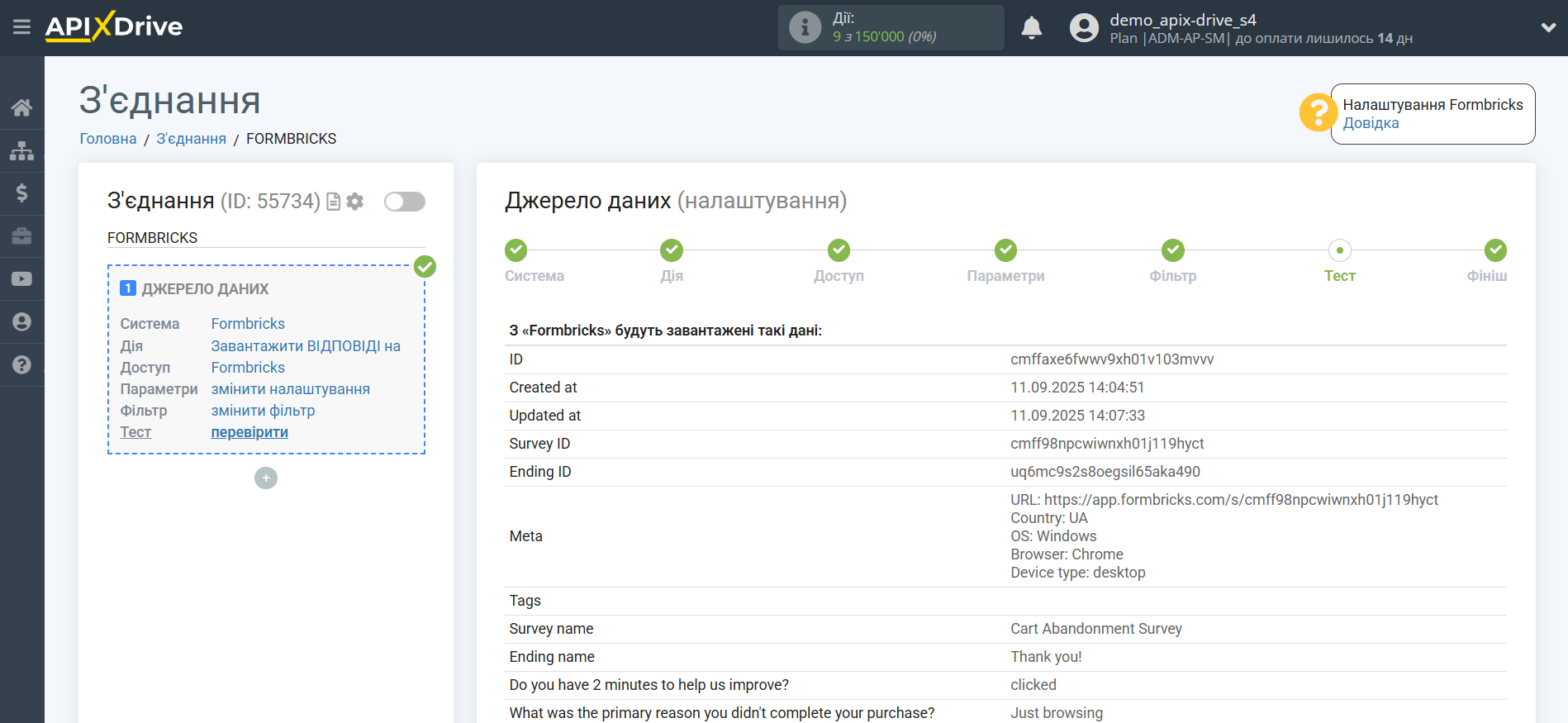Click the перевірити test link
1568x723 pixels.
pyautogui.click(x=249, y=432)
